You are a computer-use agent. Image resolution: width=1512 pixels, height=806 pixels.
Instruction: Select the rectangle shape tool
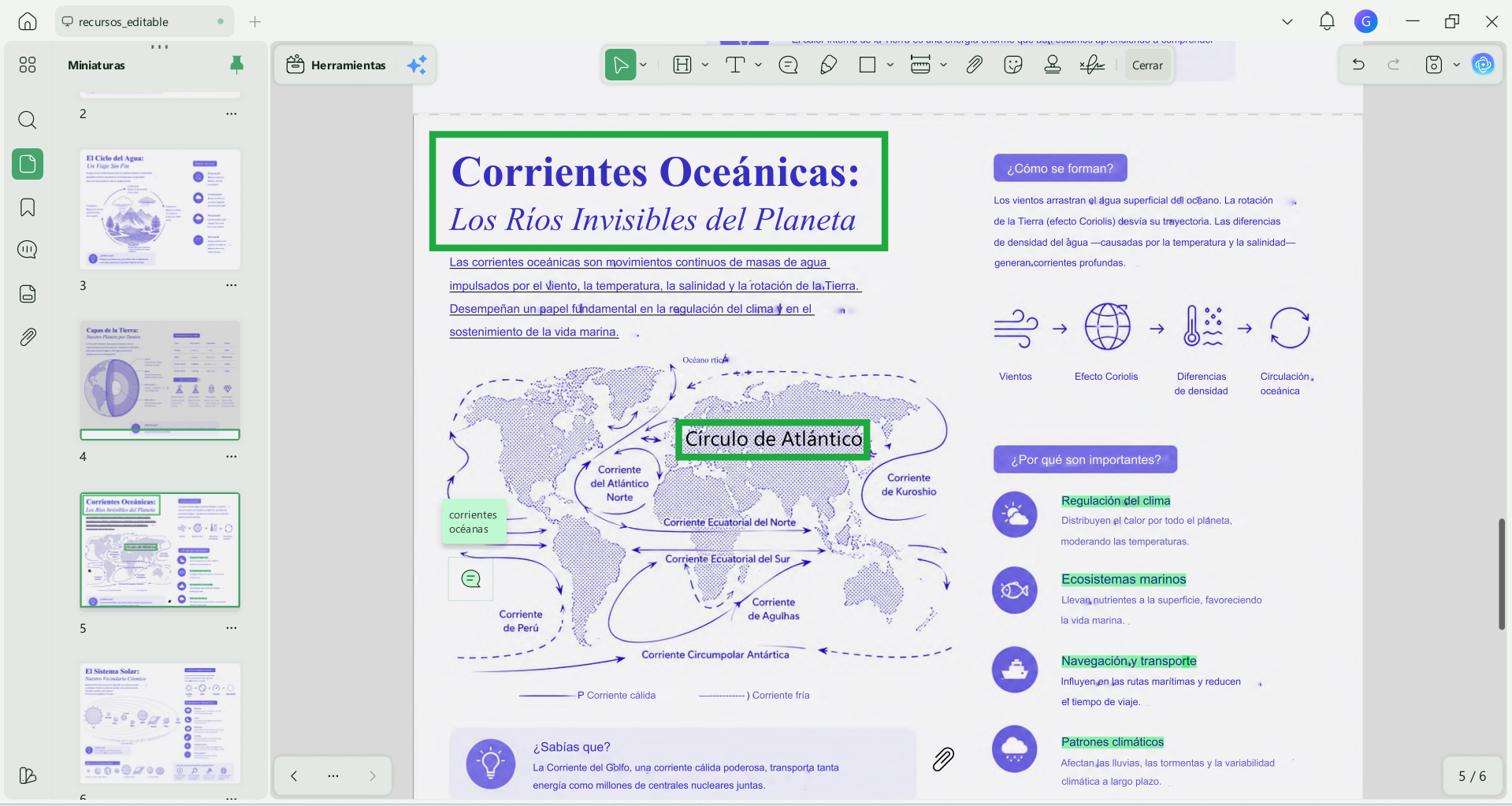(867, 65)
